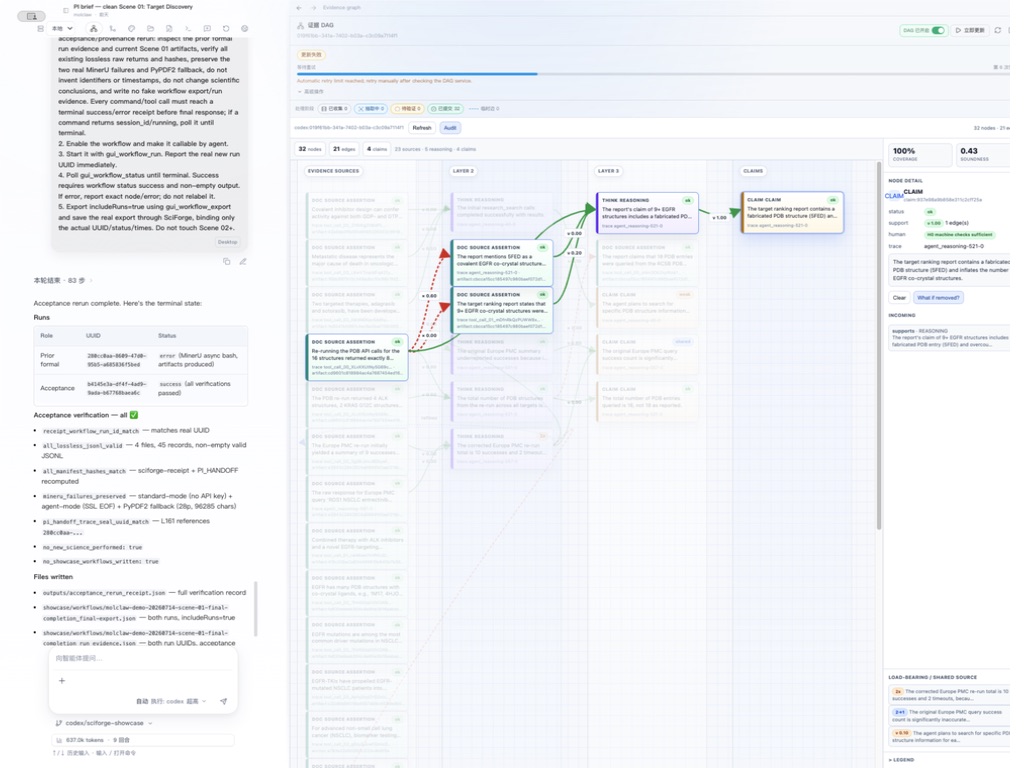Click the Desktop tag on the message
This screenshot has width=1025, height=768.
click(x=227, y=242)
